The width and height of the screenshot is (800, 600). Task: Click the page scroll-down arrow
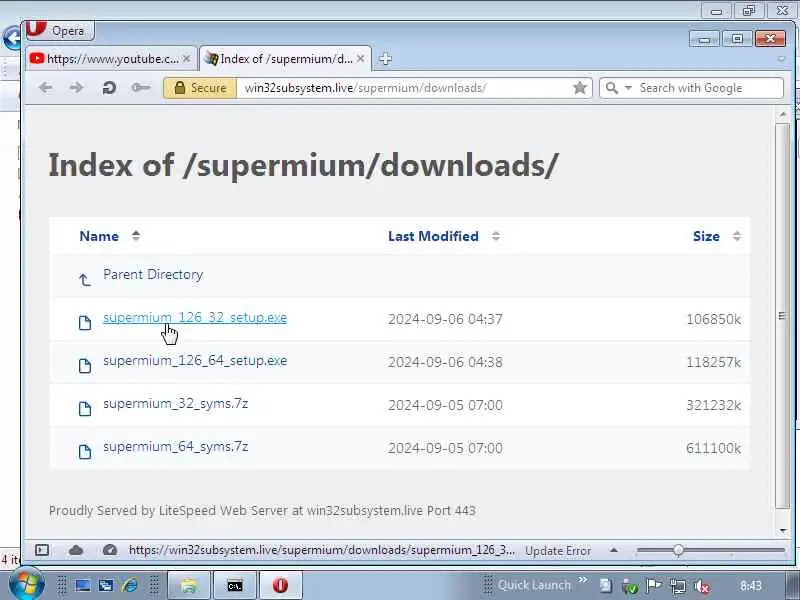[x=783, y=531]
